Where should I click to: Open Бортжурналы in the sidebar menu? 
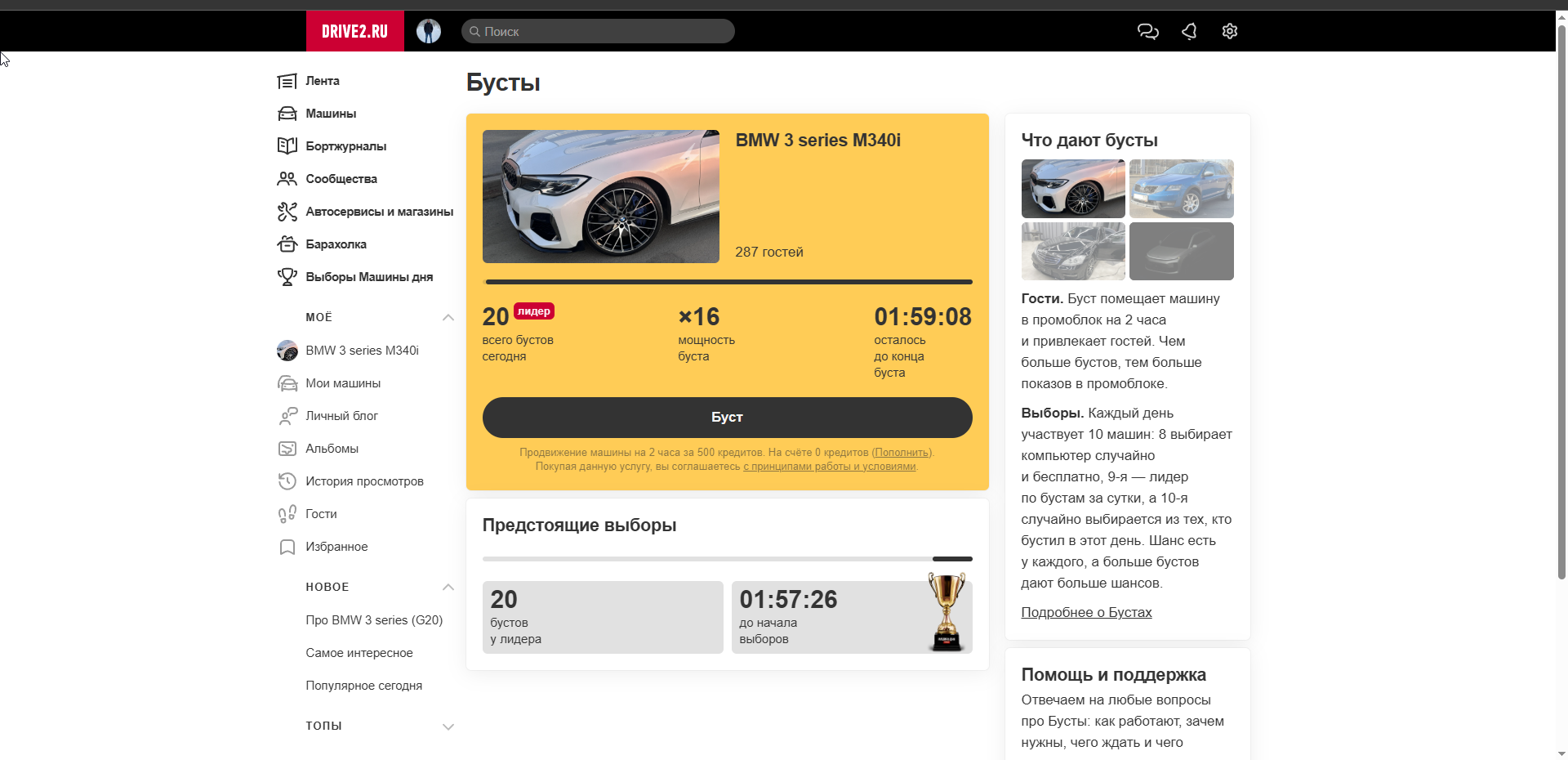click(346, 146)
